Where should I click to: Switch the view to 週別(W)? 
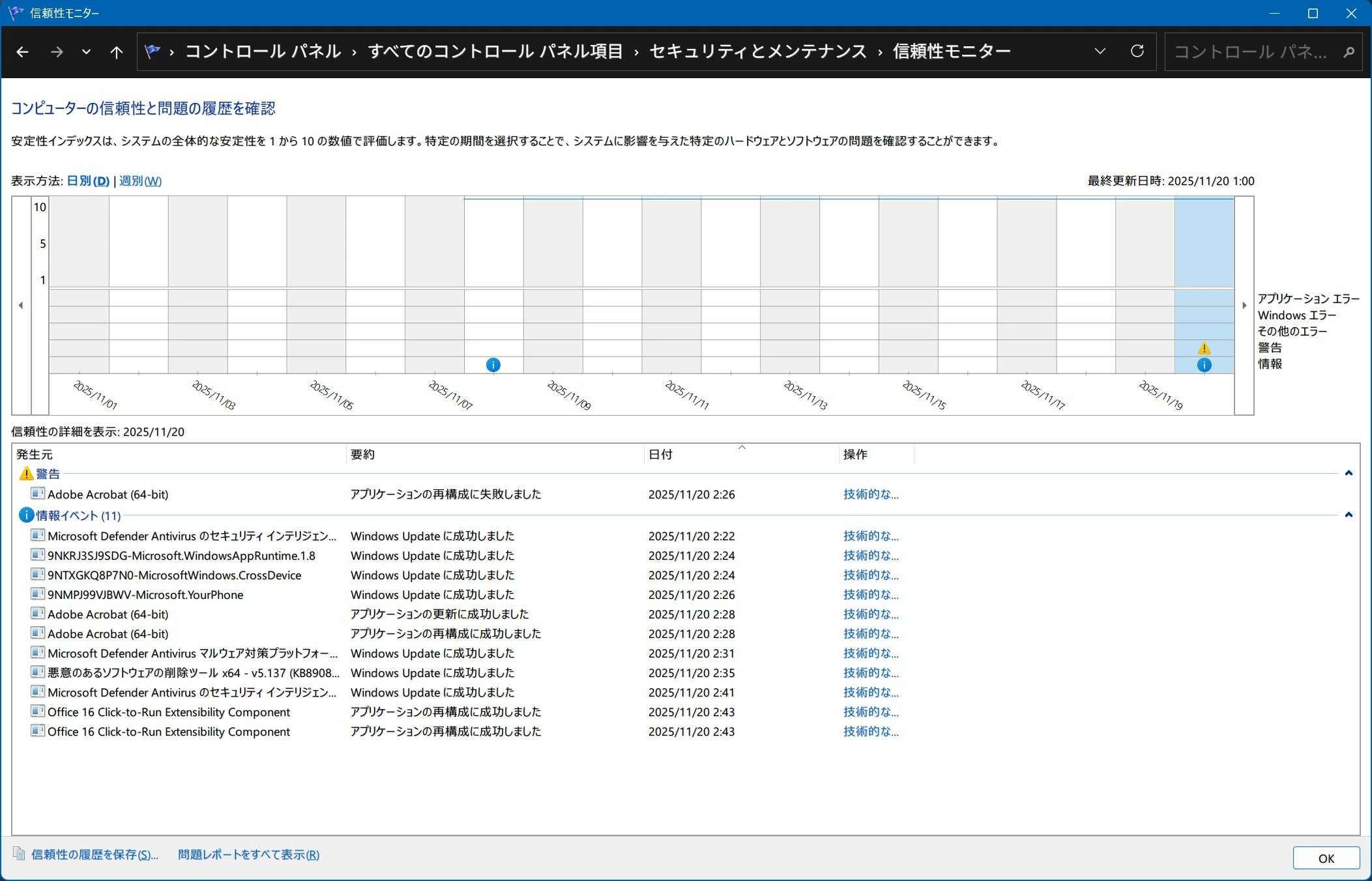coord(140,181)
